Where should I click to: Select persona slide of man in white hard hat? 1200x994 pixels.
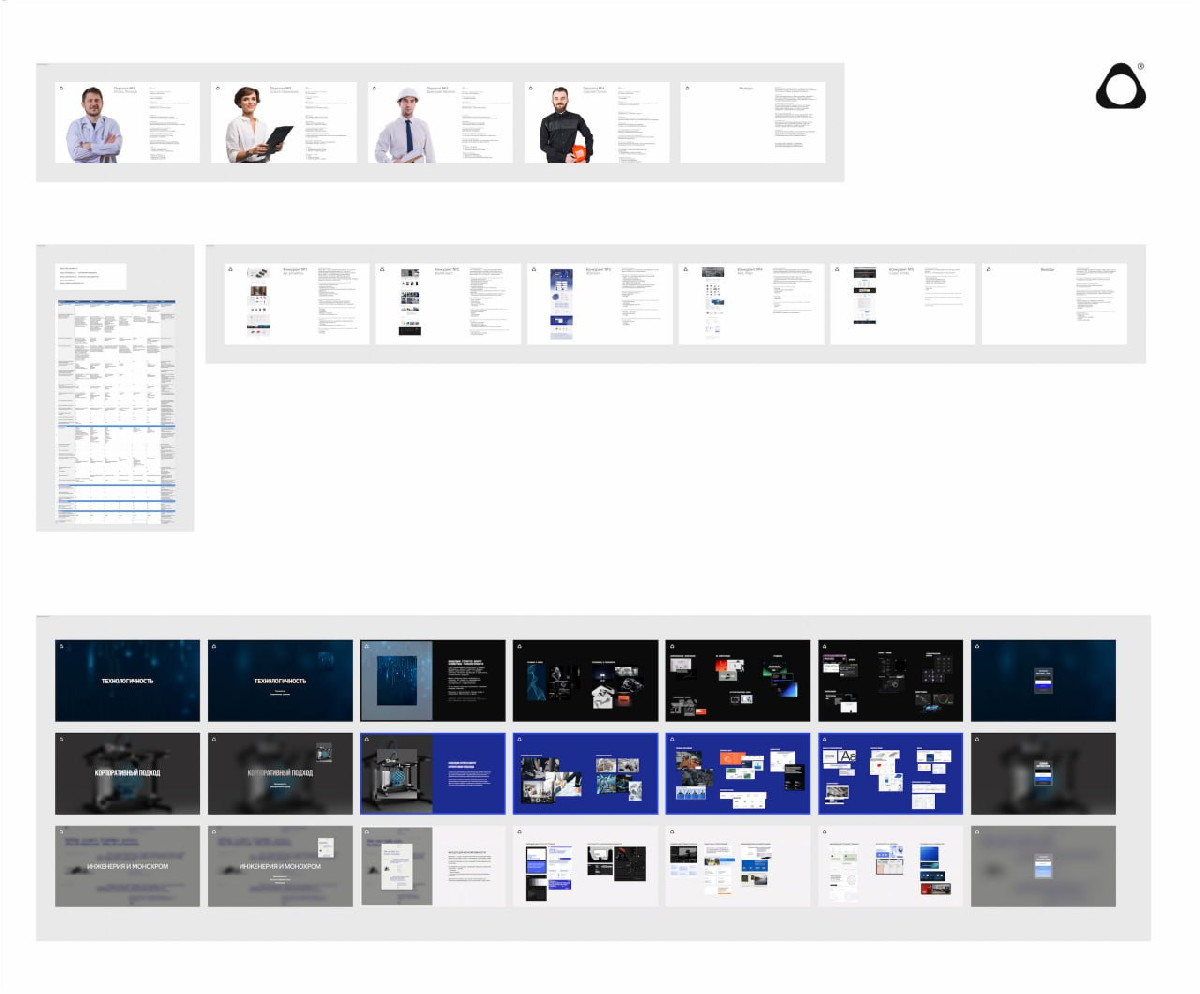tap(440, 122)
